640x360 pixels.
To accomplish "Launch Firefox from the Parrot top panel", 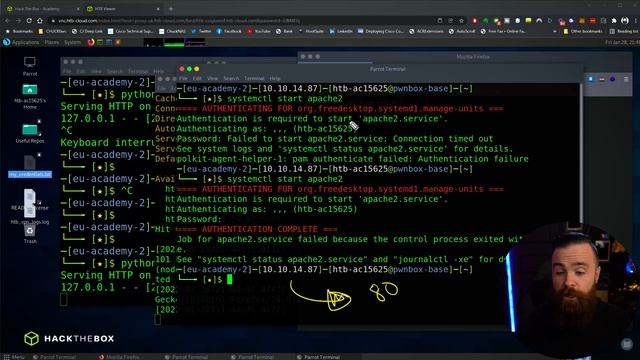I will pyautogui.click(x=91, y=42).
